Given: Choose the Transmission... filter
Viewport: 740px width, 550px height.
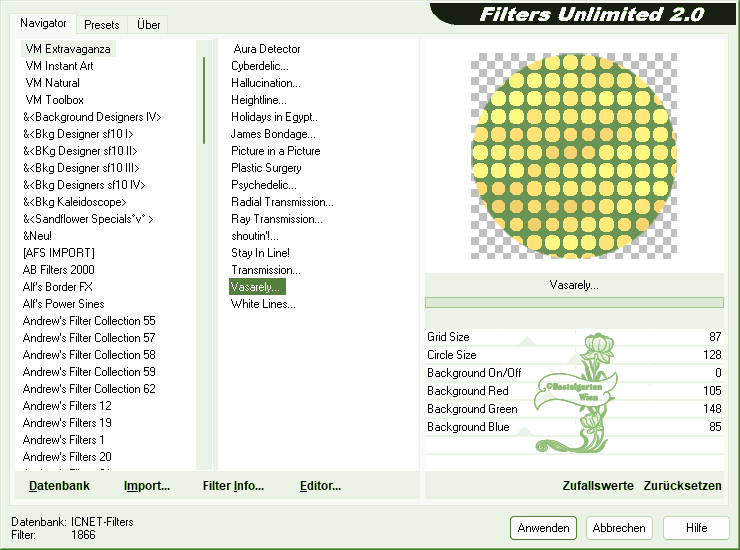Looking at the screenshot, I should 266,270.
